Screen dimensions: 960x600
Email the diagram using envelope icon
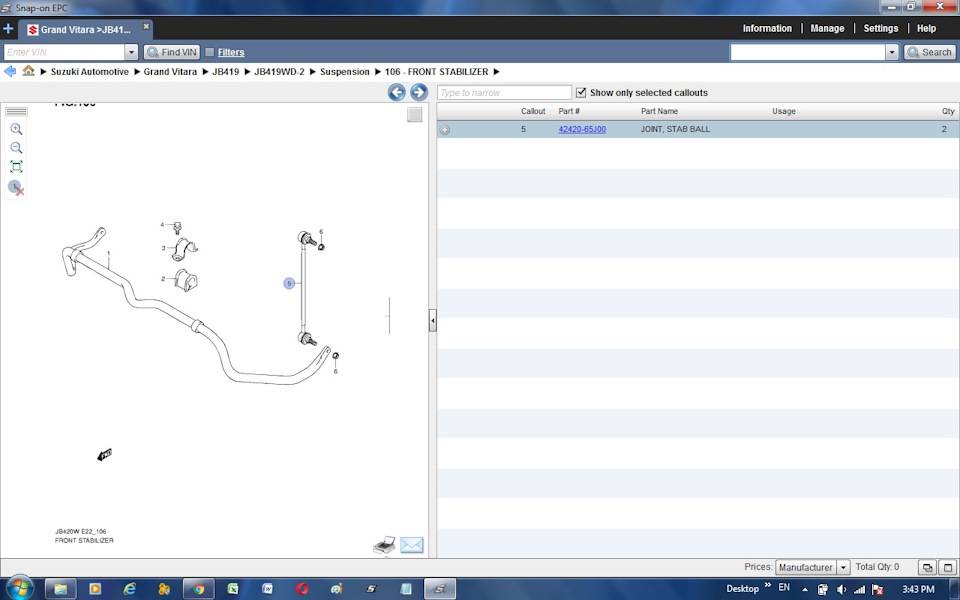(412, 545)
